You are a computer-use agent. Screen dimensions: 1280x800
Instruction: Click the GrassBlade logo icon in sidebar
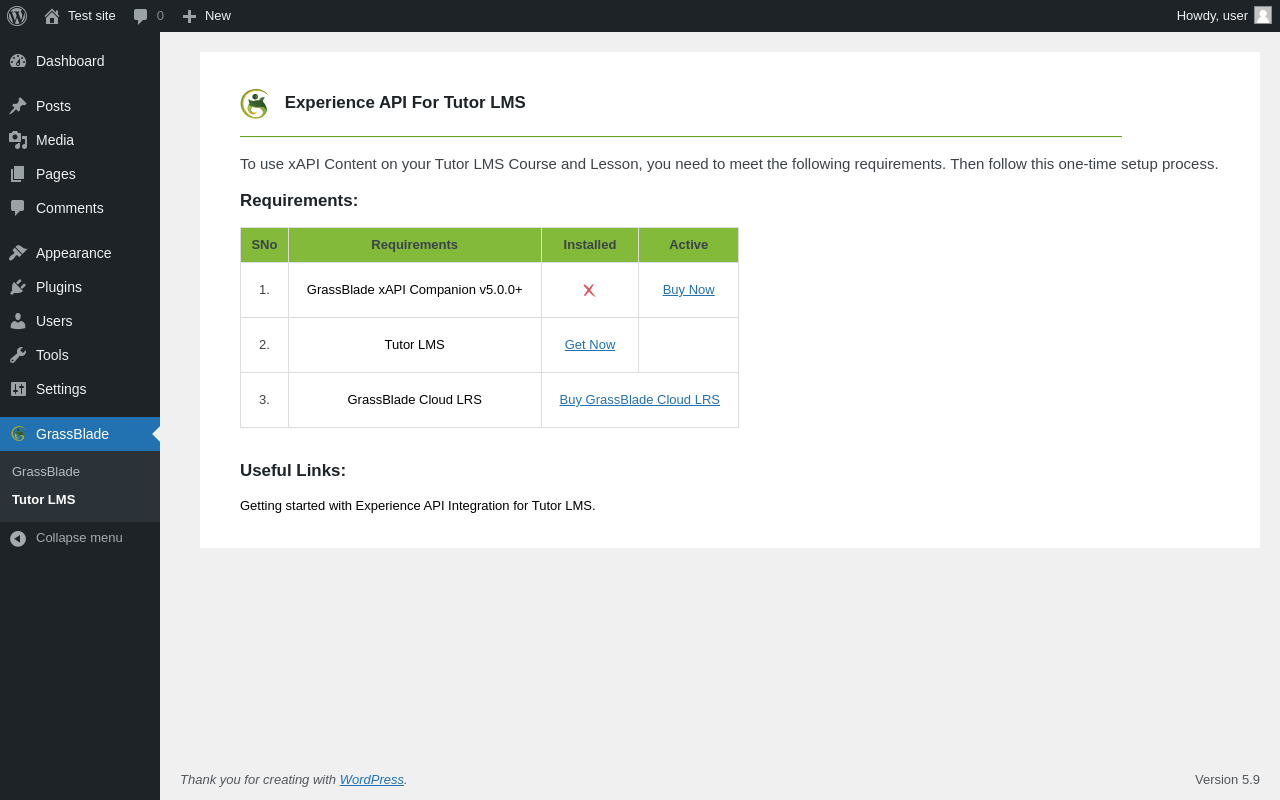[x=18, y=434]
